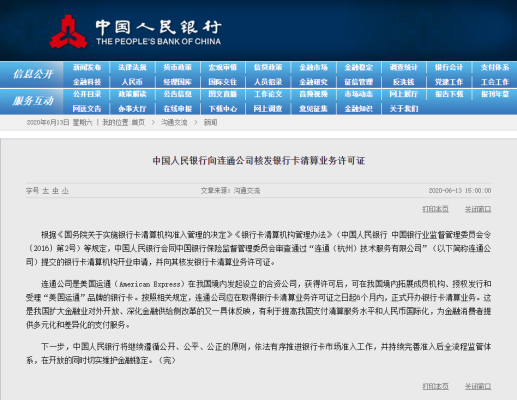Select the 人民币 menu item

point(132,82)
